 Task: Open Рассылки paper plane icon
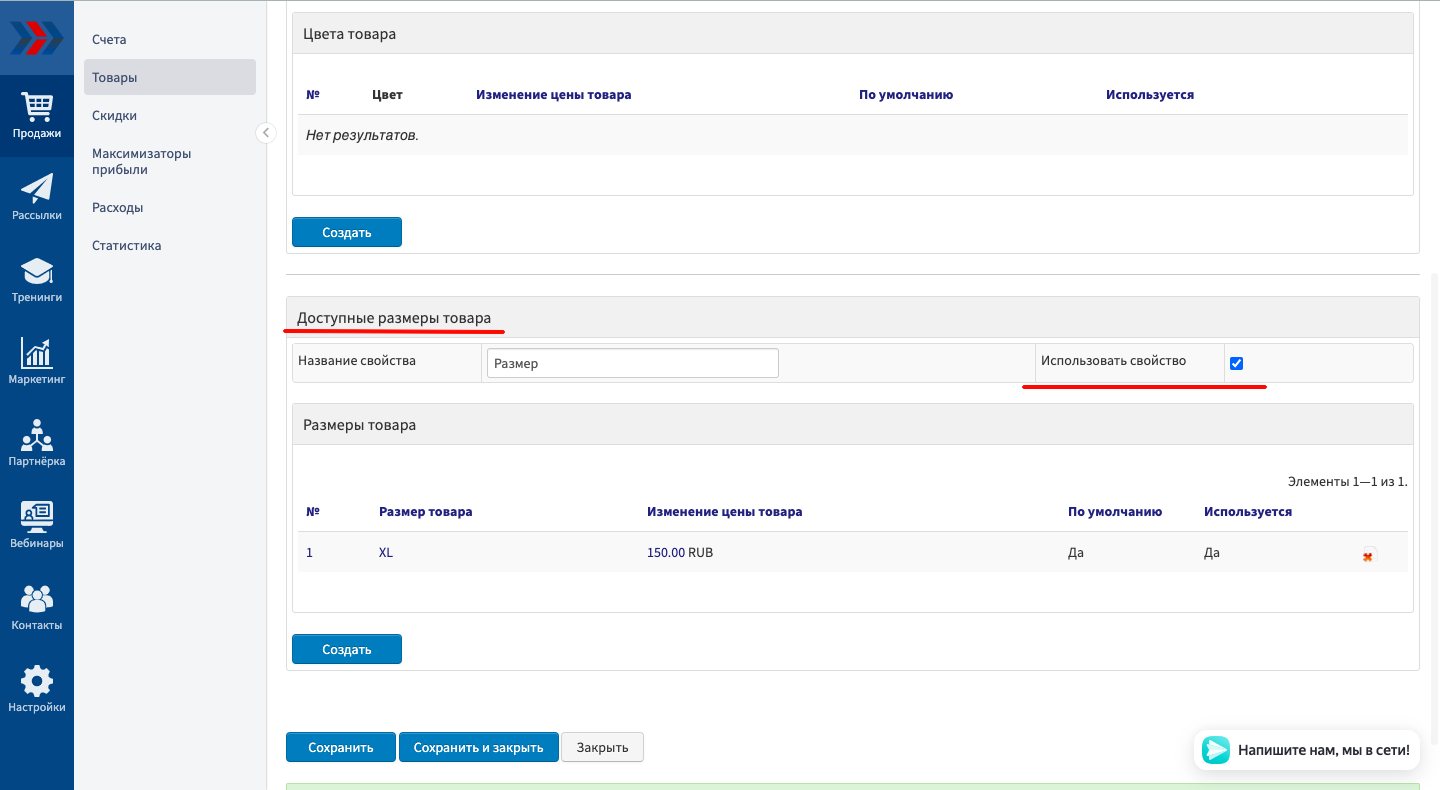[x=37, y=189]
